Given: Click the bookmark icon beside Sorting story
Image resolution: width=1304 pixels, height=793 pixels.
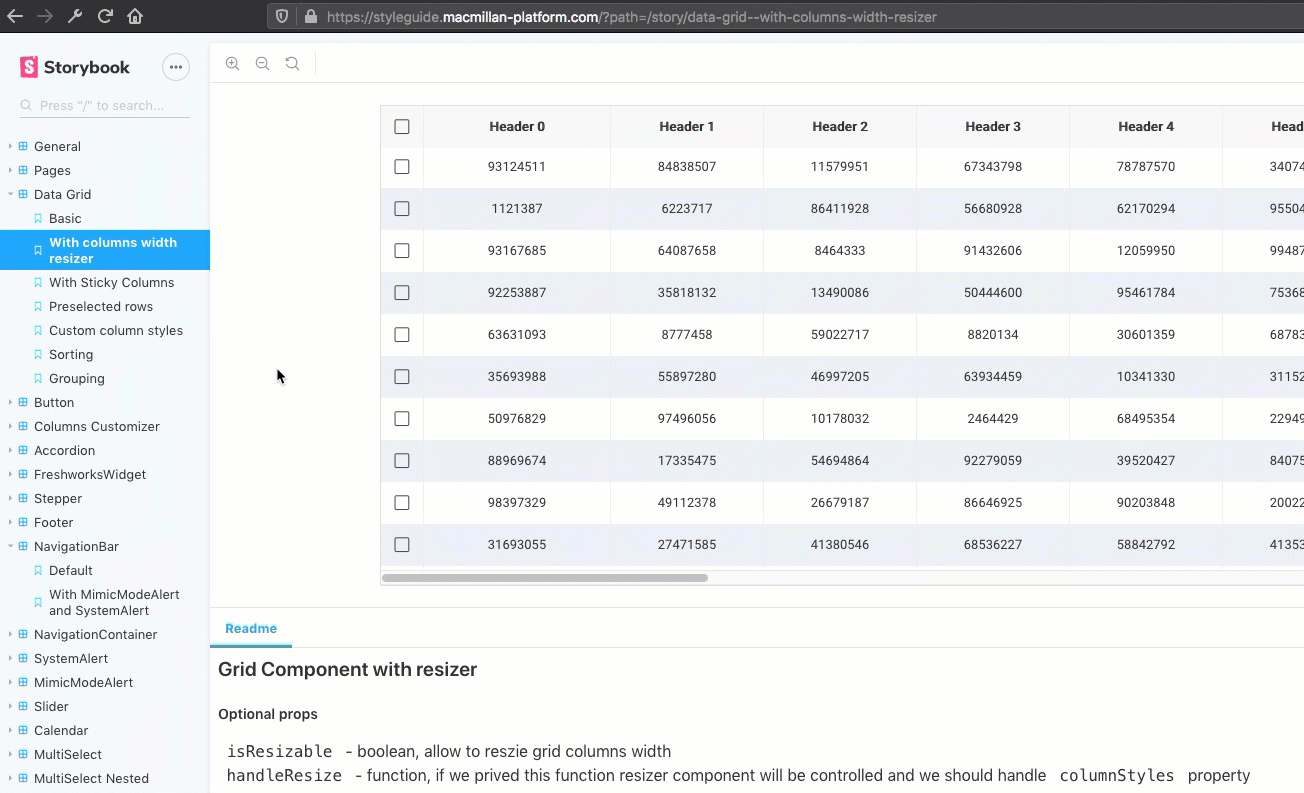Looking at the screenshot, I should pos(38,354).
